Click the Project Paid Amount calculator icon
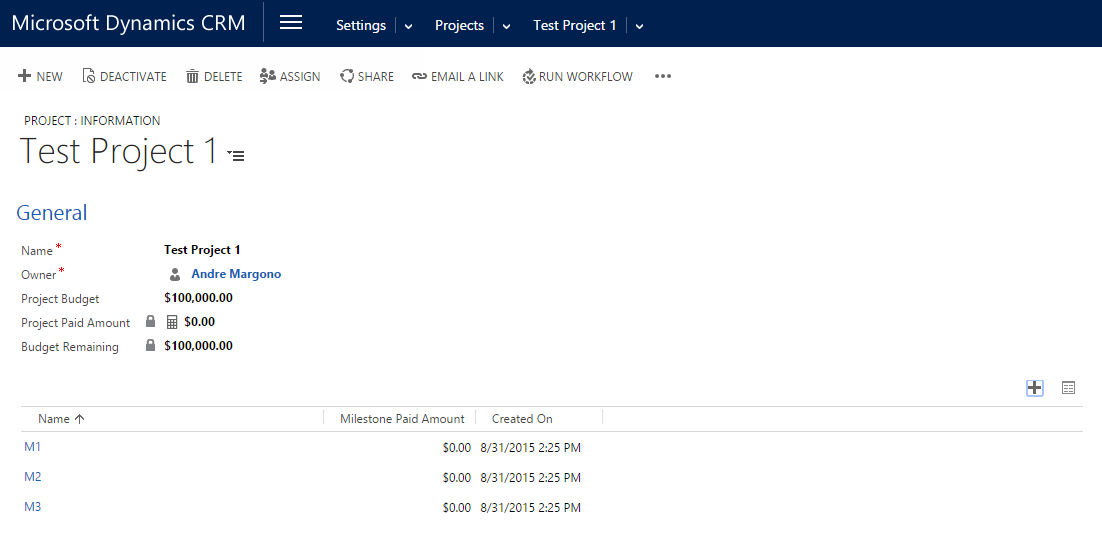The width and height of the screenshot is (1102, 541). coord(171,322)
